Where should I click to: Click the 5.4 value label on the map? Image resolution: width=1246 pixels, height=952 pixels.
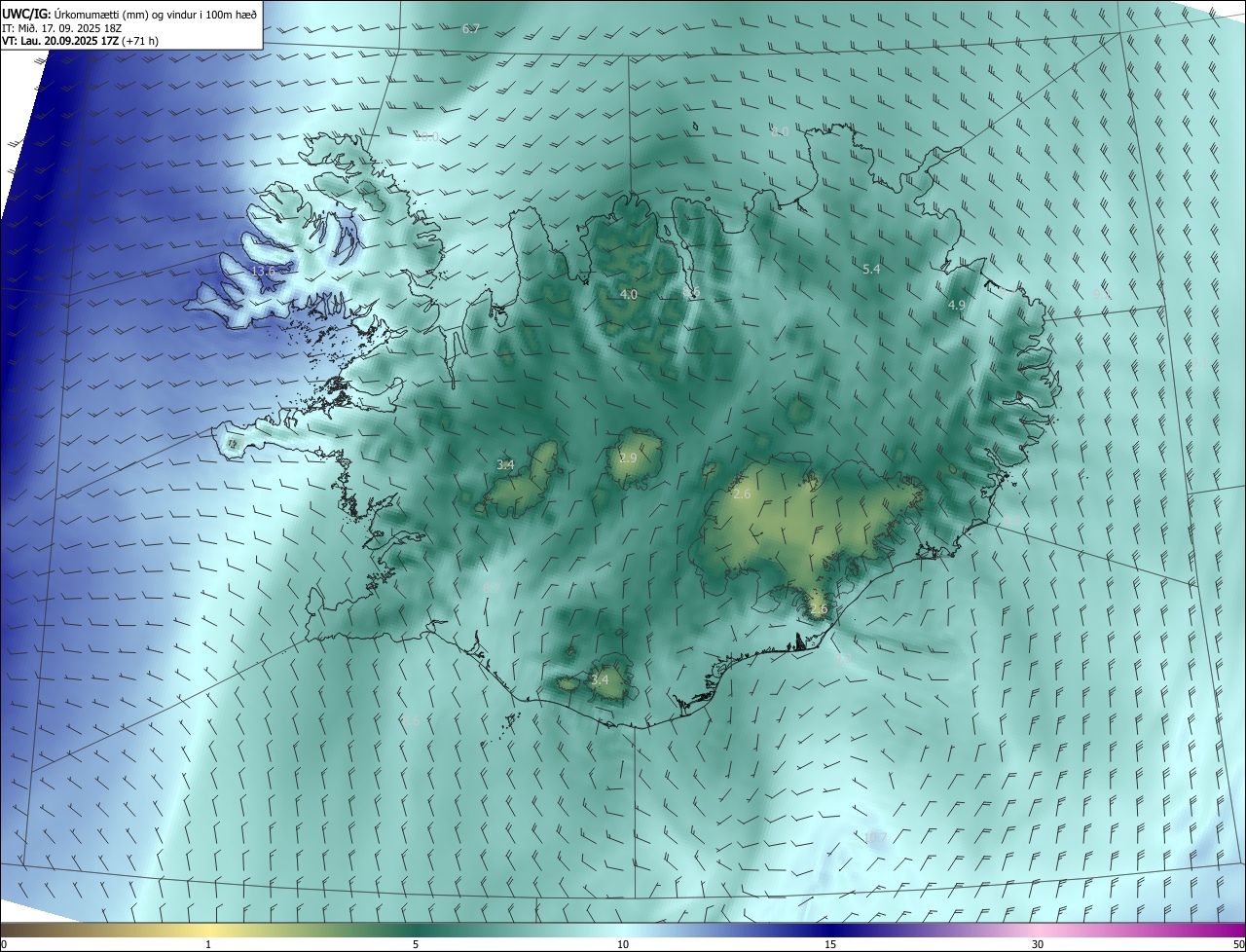[x=871, y=270]
